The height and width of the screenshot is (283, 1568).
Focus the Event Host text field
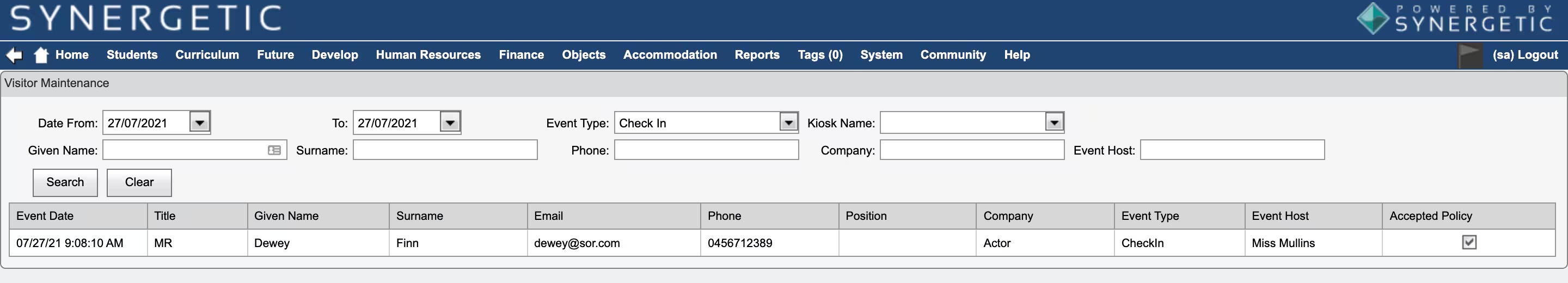click(x=1232, y=150)
